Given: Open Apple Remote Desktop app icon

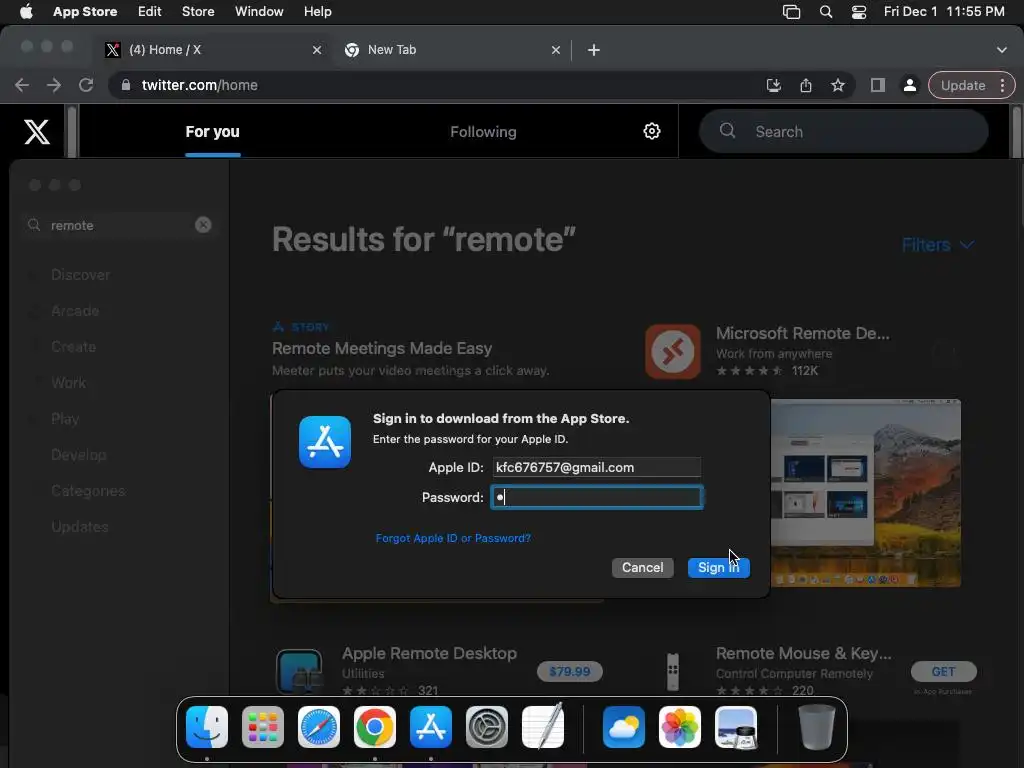Looking at the screenshot, I should [299, 671].
